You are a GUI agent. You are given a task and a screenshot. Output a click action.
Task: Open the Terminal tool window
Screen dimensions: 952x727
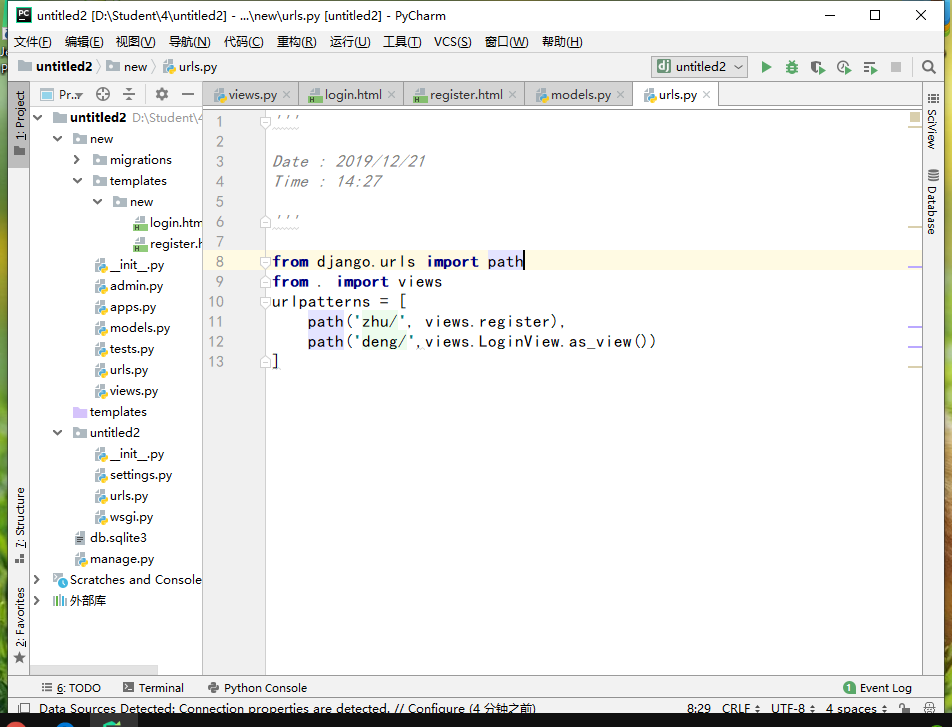tap(153, 688)
